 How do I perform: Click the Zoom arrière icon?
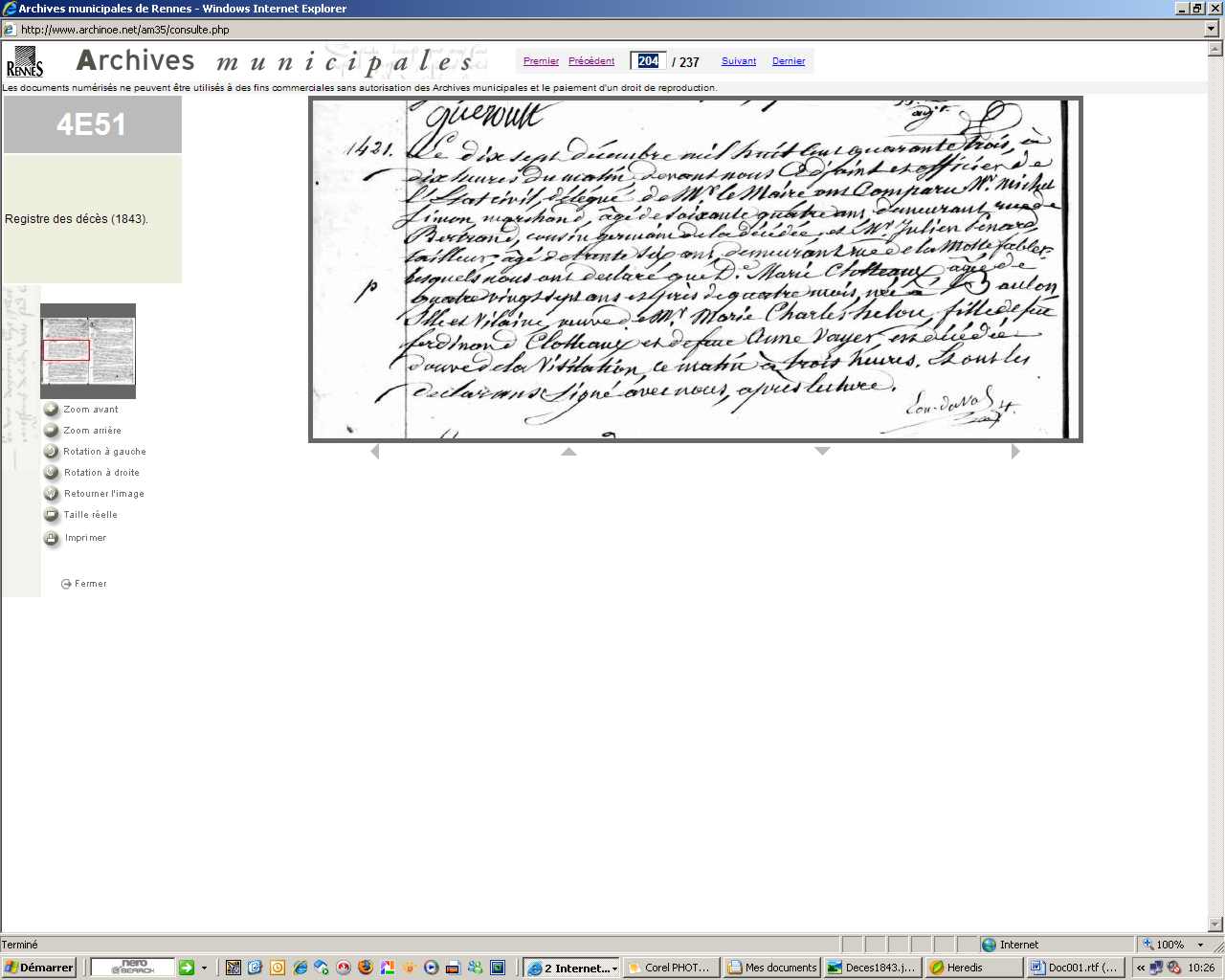pos(52,431)
